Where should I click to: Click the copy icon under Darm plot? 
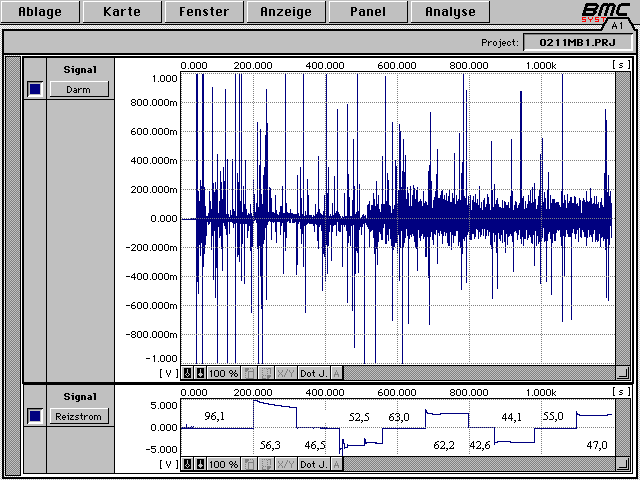coord(249,373)
